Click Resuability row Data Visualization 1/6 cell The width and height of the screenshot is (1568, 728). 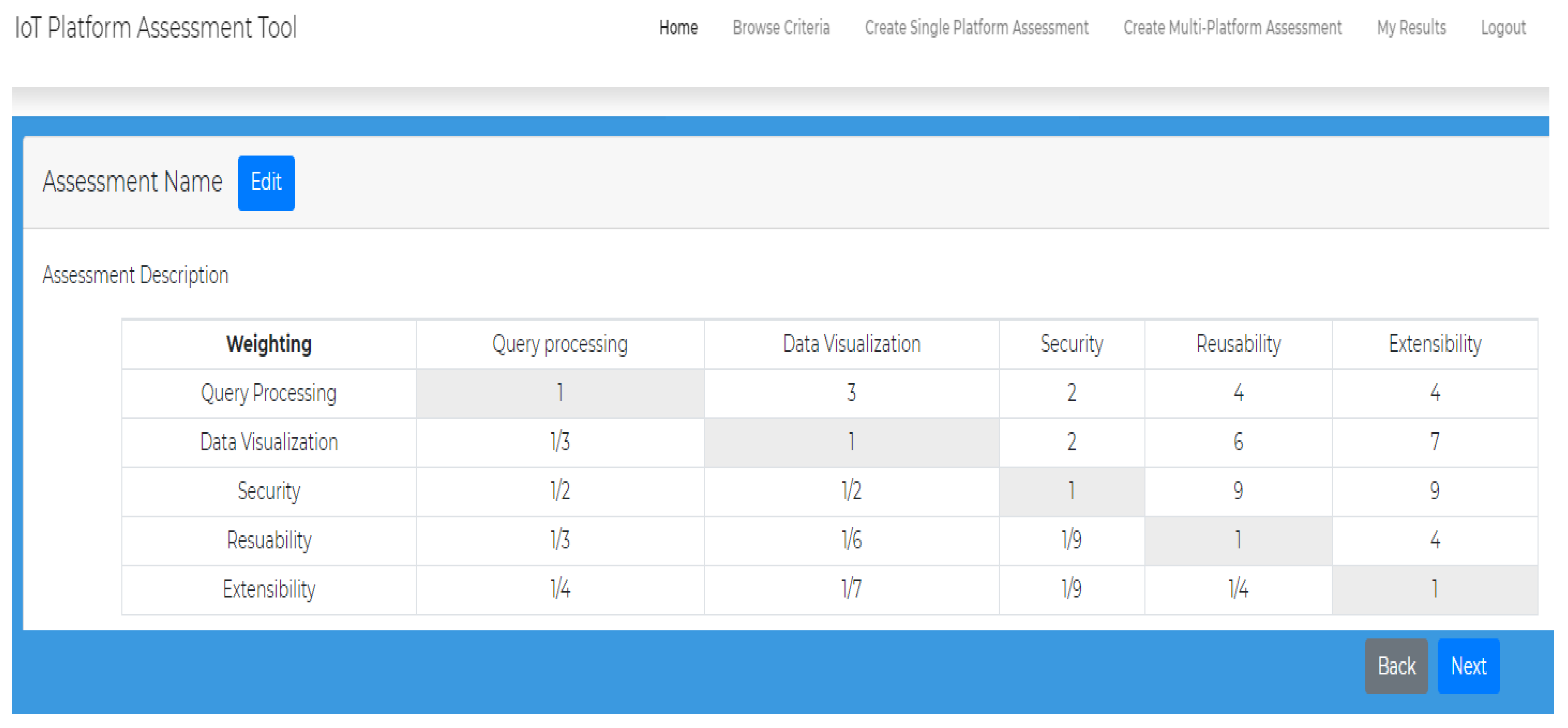click(x=851, y=540)
